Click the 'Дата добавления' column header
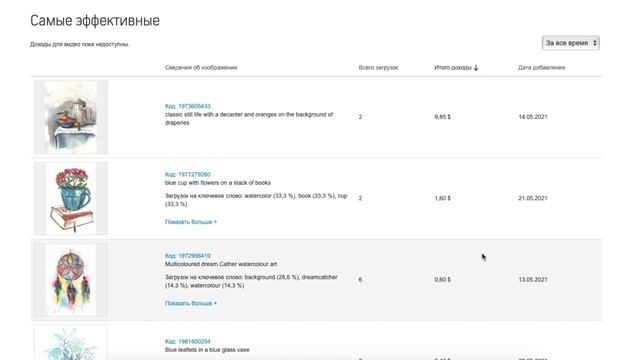Viewport: 640px width, 360px height. click(x=542, y=67)
